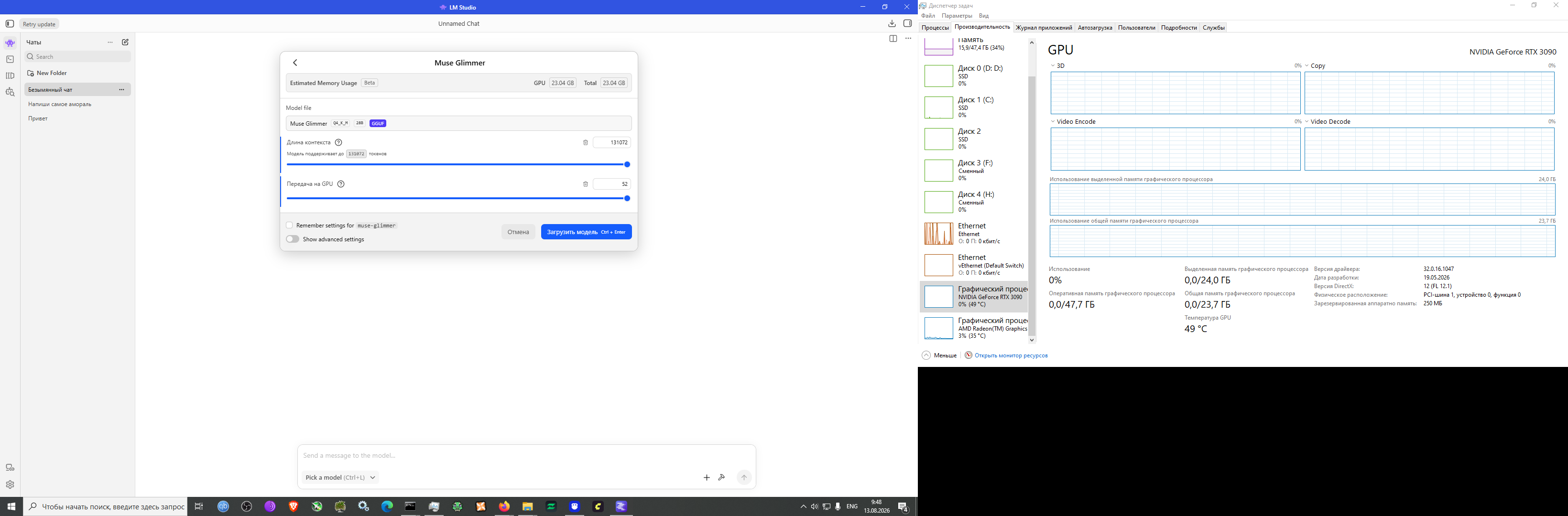Toggle the left sidebar panel icon in LM Studio

(10, 24)
